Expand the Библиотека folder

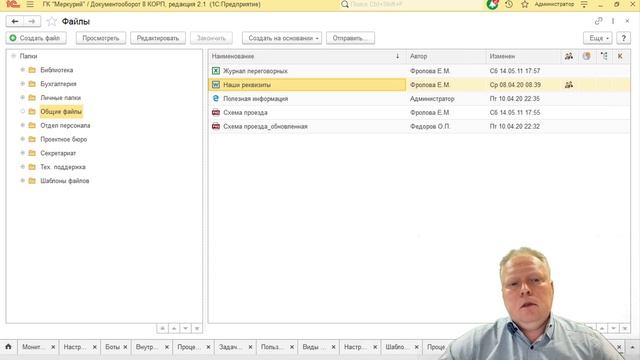point(22,70)
